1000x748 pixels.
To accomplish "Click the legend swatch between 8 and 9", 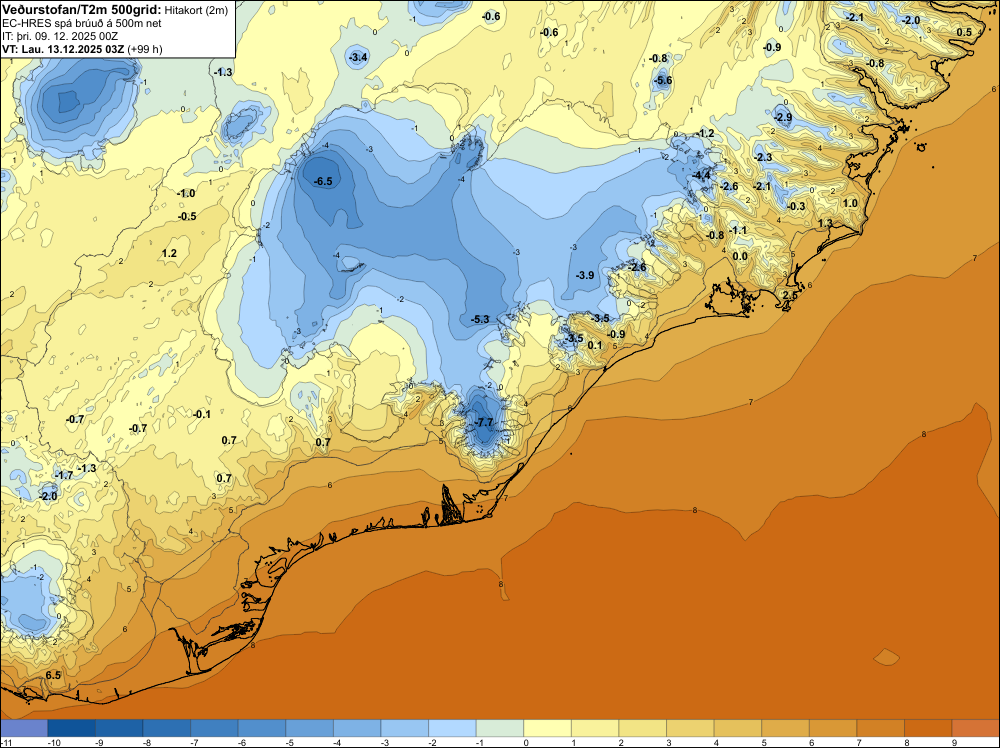I will click(x=928, y=728).
